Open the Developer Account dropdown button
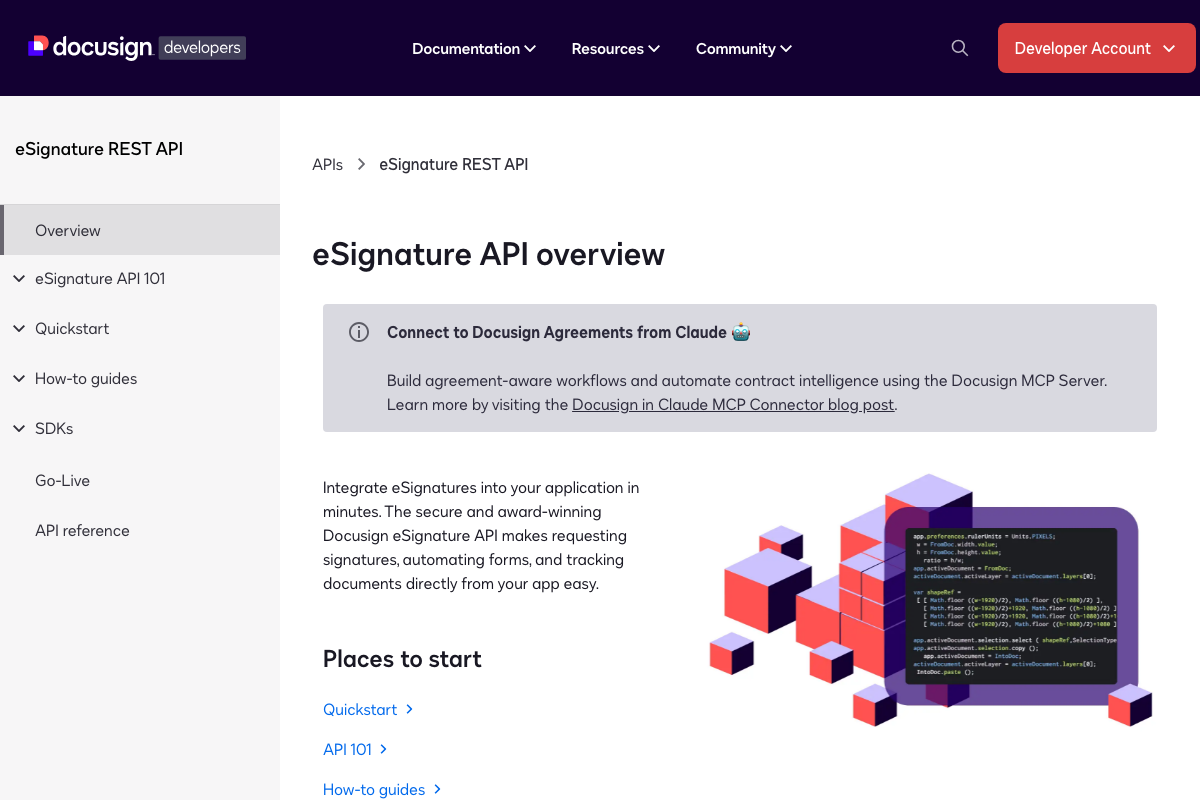 click(1096, 48)
